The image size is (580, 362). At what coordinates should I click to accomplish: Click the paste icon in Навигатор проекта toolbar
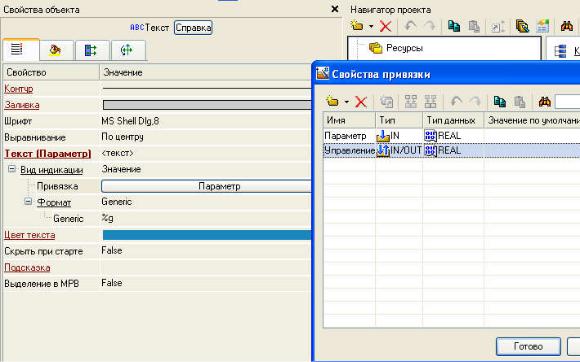pyautogui.click(x=474, y=26)
